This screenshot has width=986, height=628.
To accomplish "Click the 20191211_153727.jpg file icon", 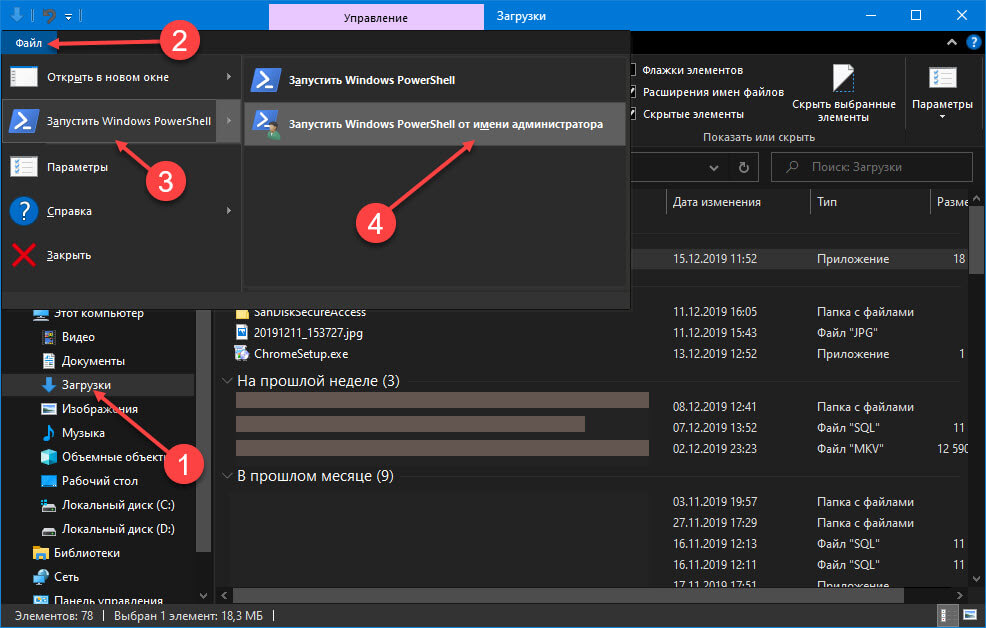I will point(242,333).
